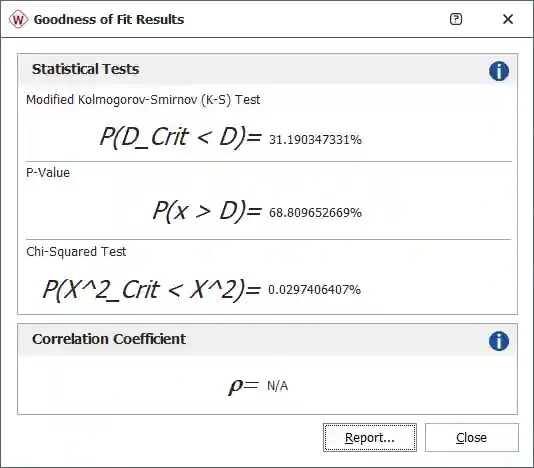Click the P(D_Crit < D) formula
The height and width of the screenshot is (468, 534).
(181, 137)
